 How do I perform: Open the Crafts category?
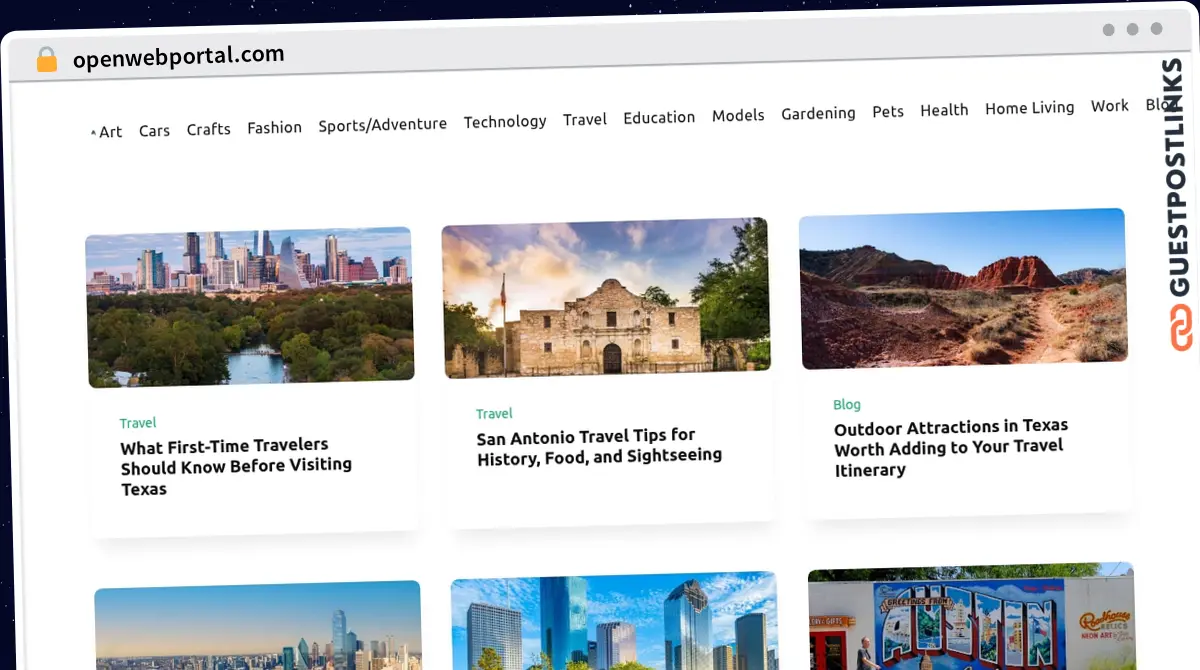pos(209,129)
